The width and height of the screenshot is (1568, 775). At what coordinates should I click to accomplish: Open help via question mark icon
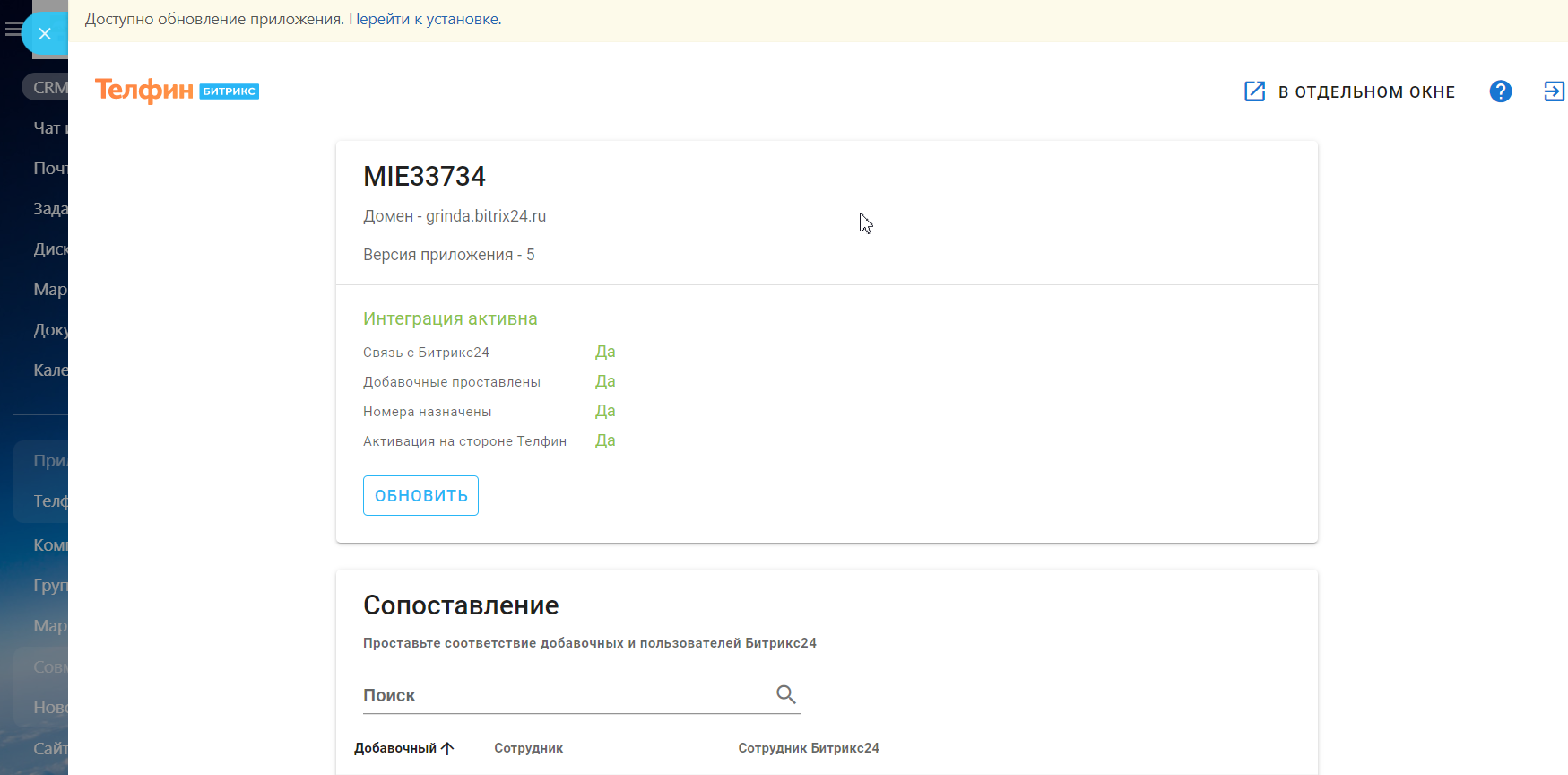point(1500,91)
